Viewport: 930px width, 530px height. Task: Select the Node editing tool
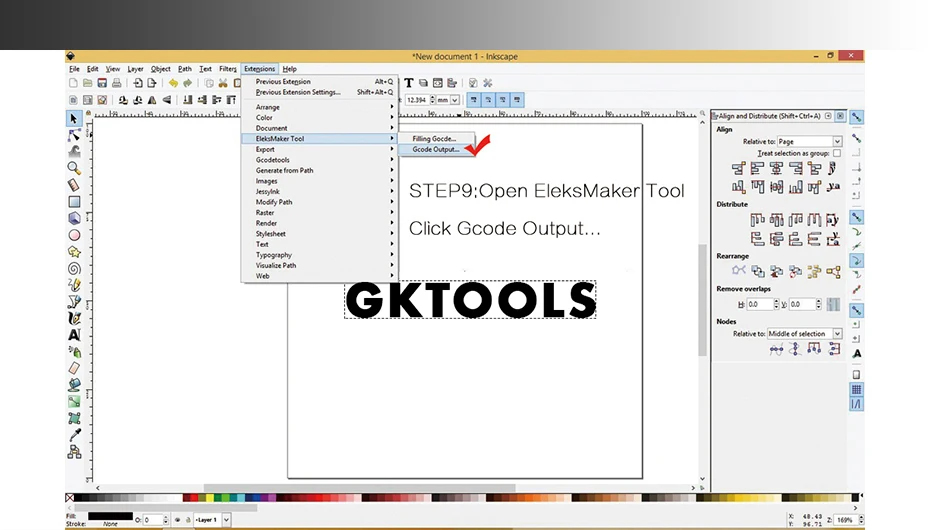pos(74,135)
